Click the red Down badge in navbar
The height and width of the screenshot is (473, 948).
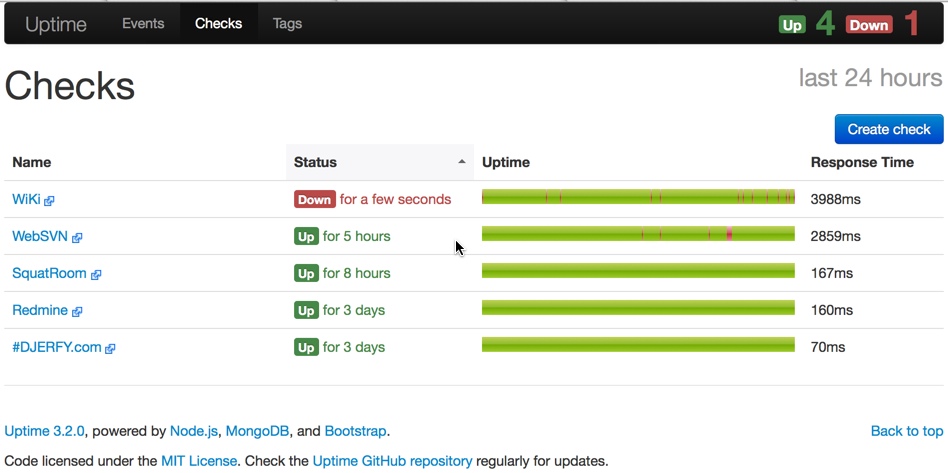(x=869, y=25)
